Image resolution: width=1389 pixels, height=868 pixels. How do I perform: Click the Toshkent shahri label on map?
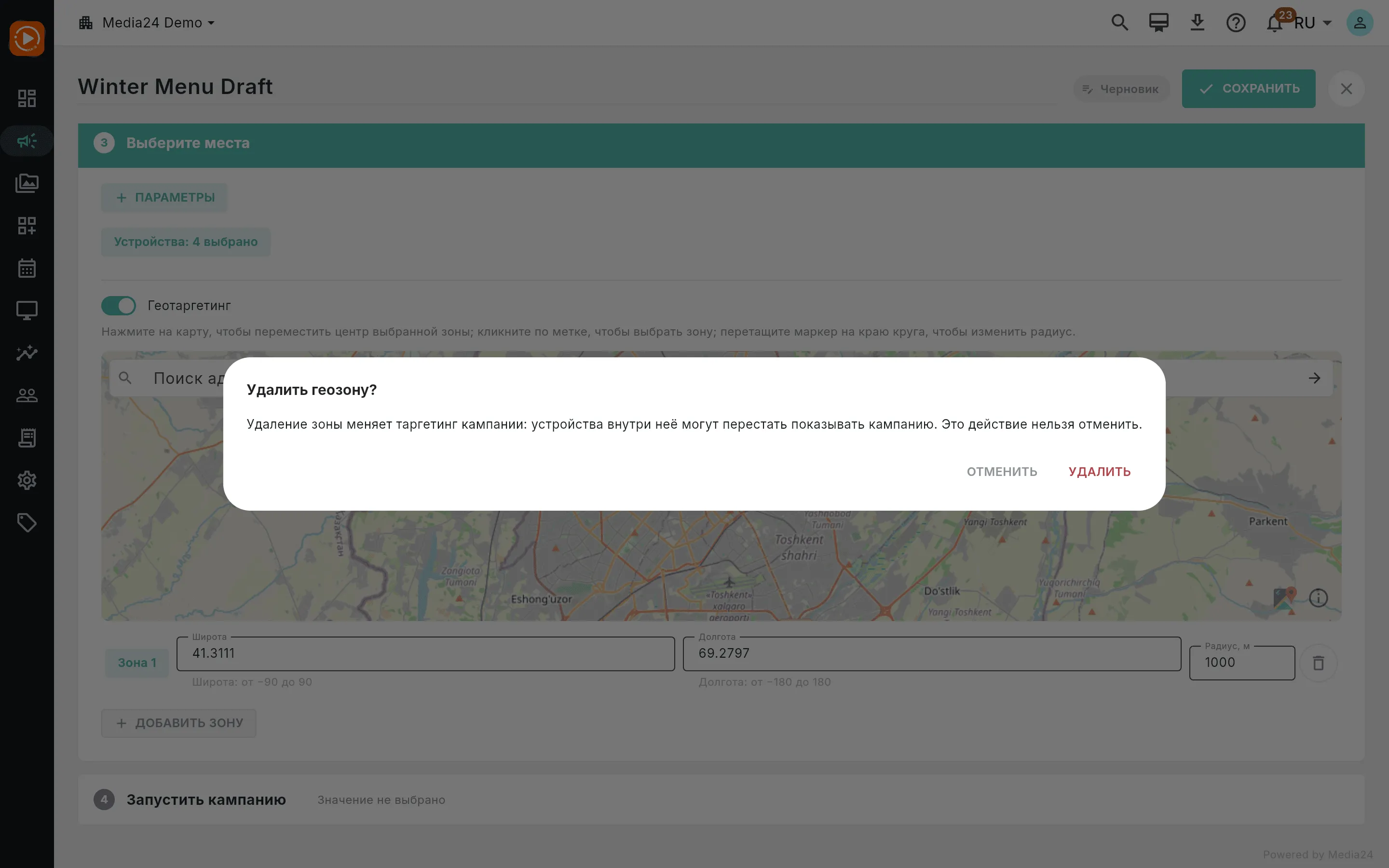tap(798, 547)
